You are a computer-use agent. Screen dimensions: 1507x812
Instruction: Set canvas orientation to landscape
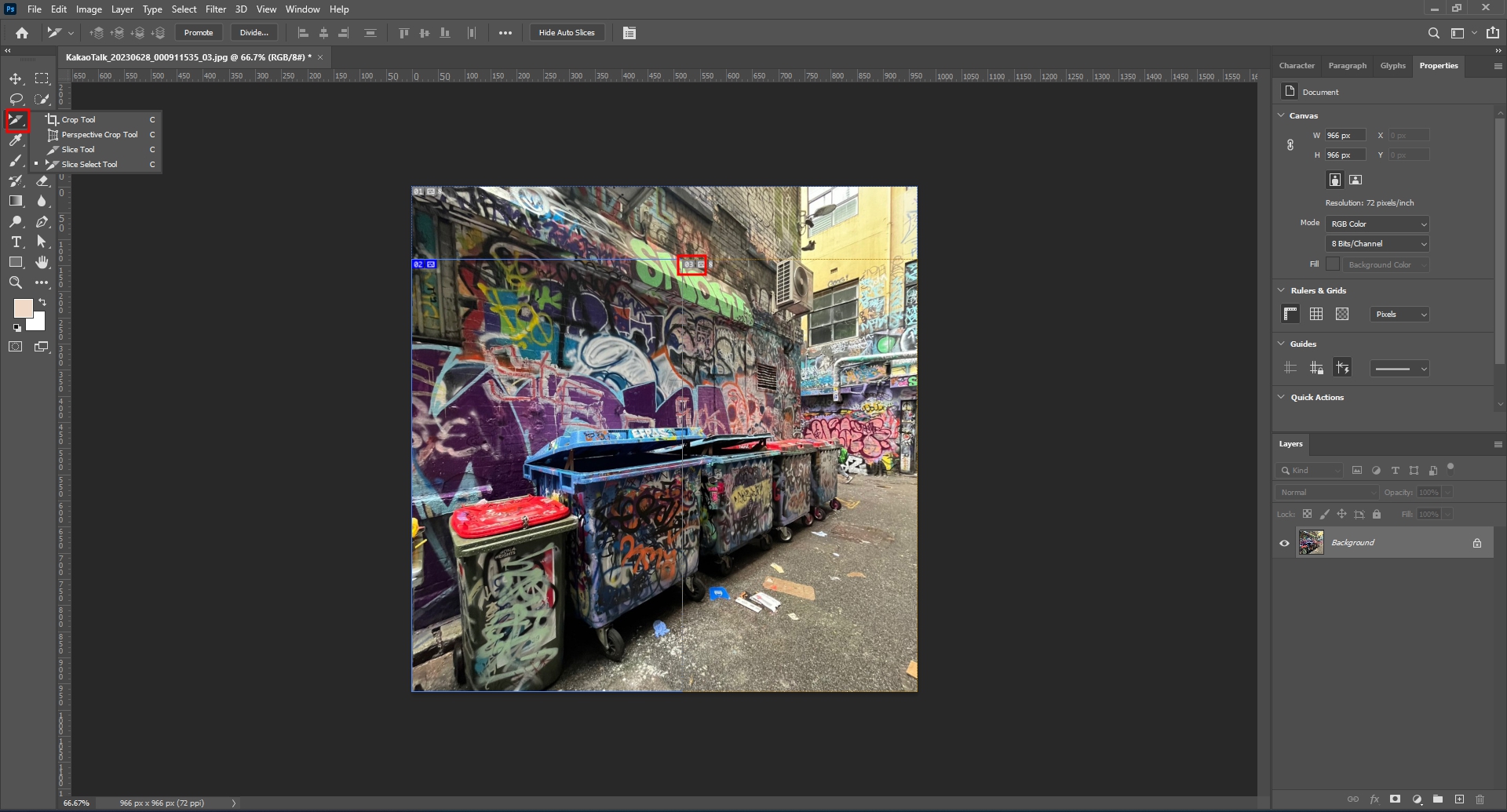pyautogui.click(x=1356, y=180)
